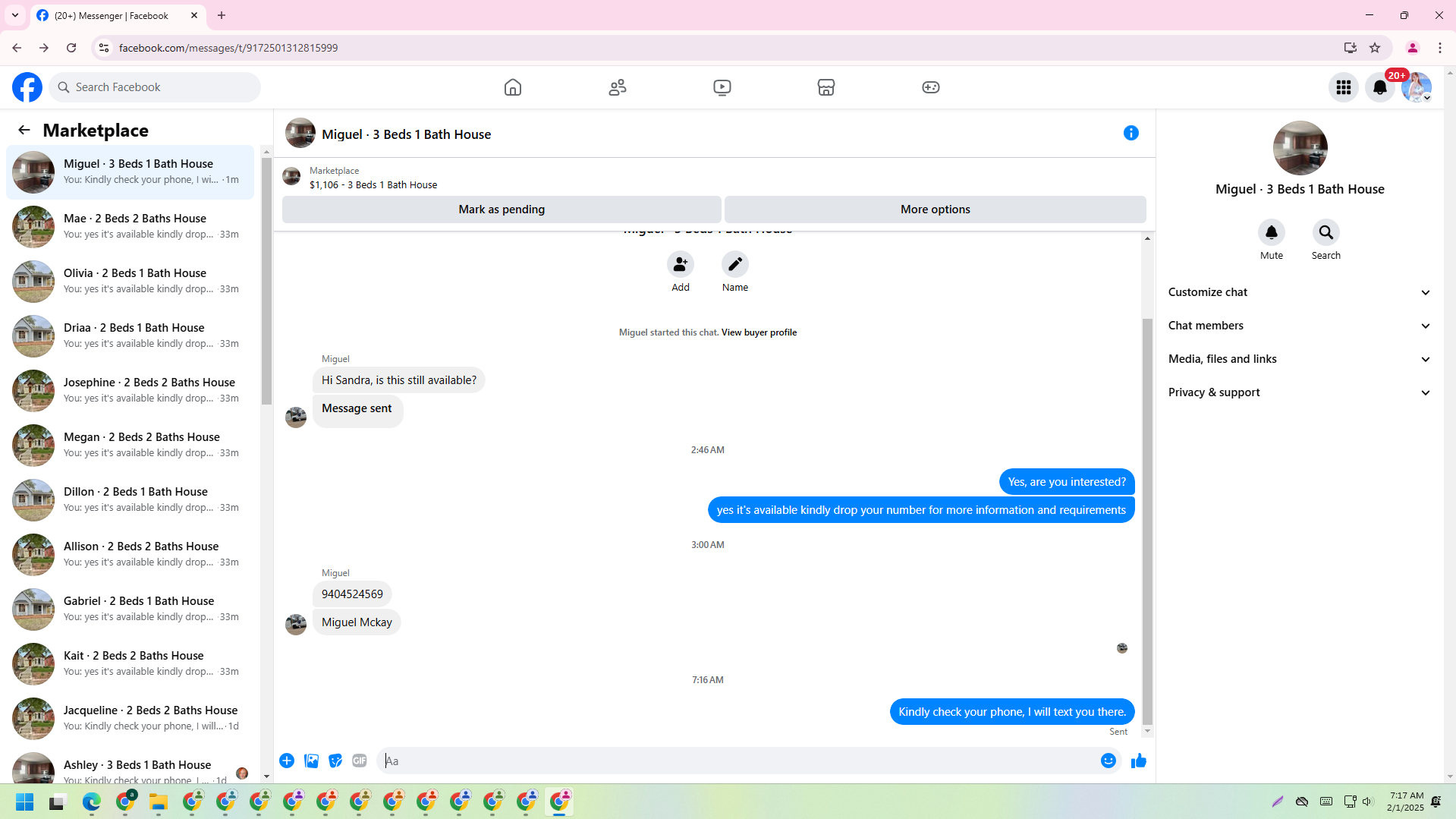Bookmark this page with the star icon
This screenshot has width=1456, height=819.
(x=1375, y=48)
